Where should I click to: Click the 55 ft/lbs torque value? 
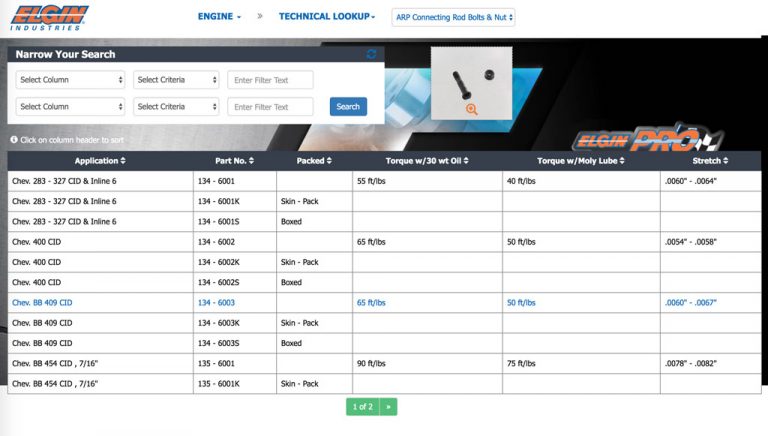click(371, 181)
